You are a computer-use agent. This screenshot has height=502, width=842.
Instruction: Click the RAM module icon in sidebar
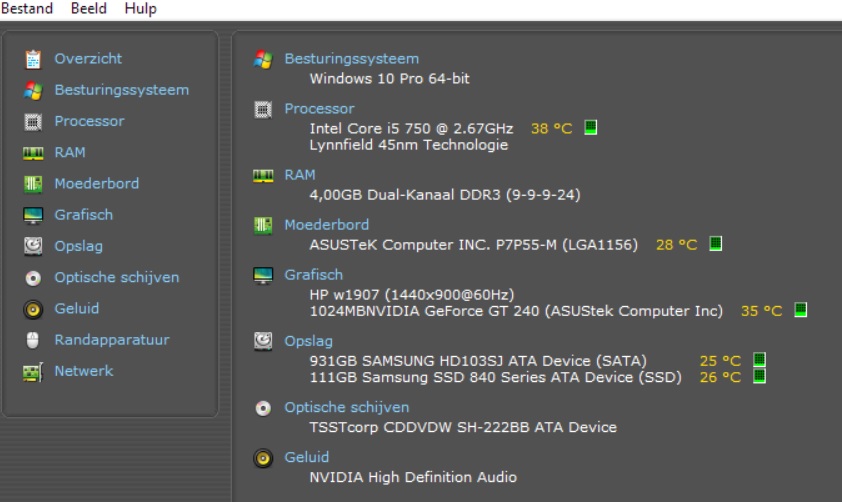(x=34, y=153)
